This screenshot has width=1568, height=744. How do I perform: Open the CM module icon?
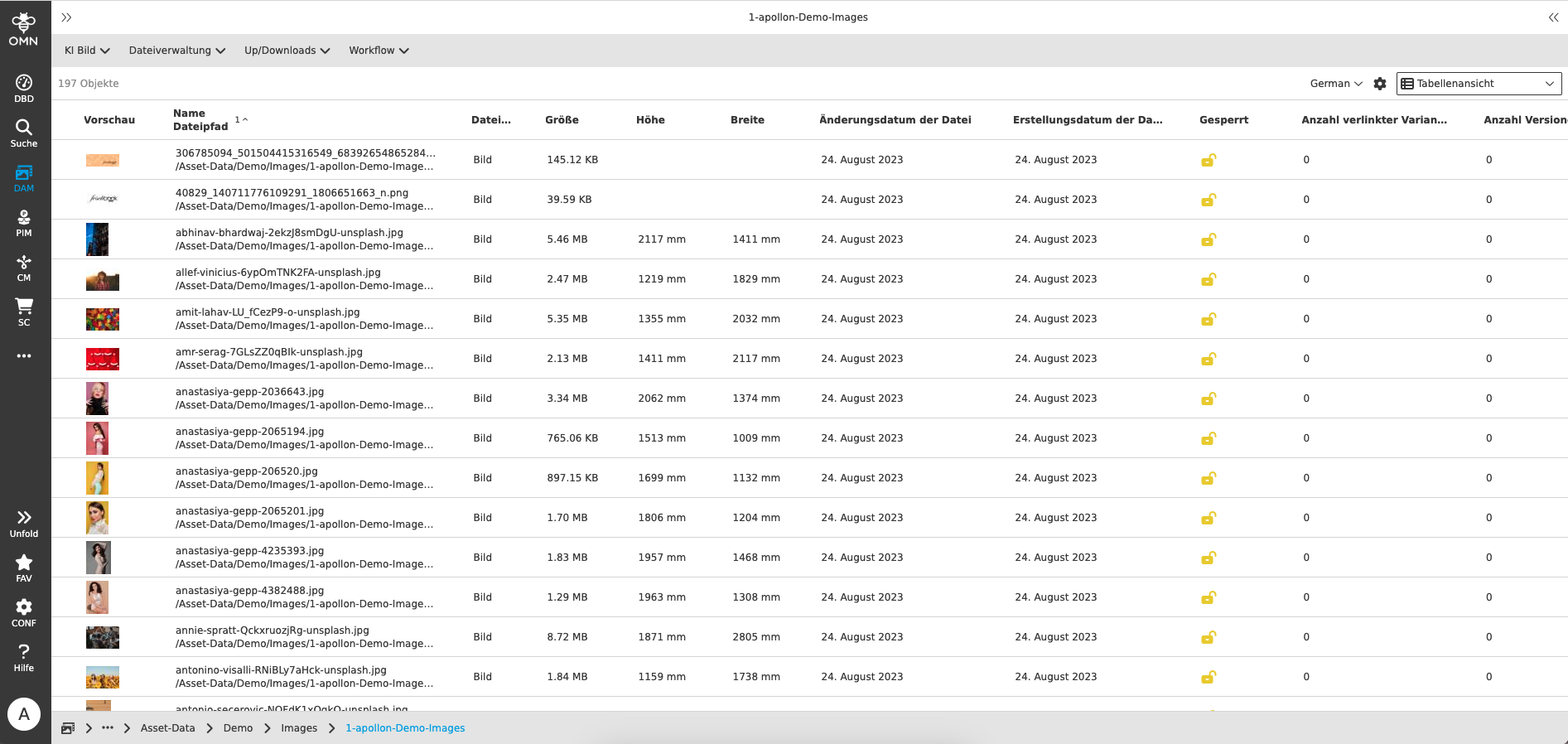tap(24, 267)
